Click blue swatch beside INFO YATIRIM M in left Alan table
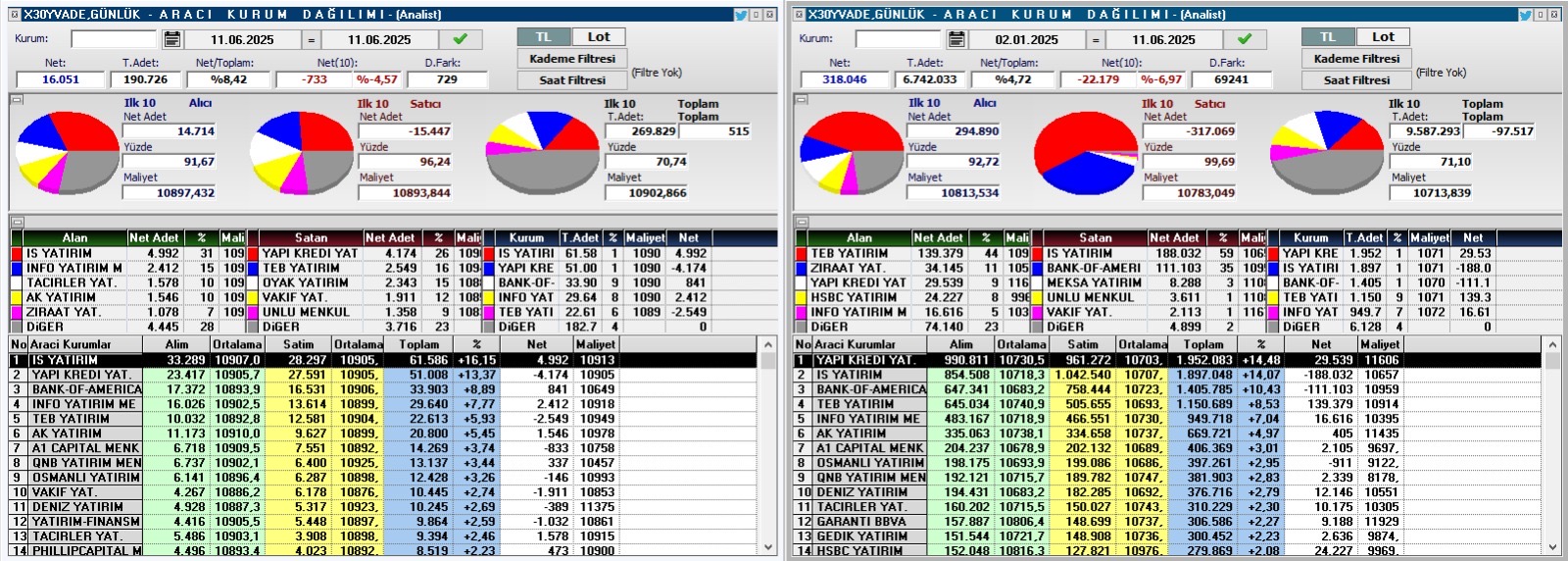The image size is (1568, 561). [x=17, y=268]
